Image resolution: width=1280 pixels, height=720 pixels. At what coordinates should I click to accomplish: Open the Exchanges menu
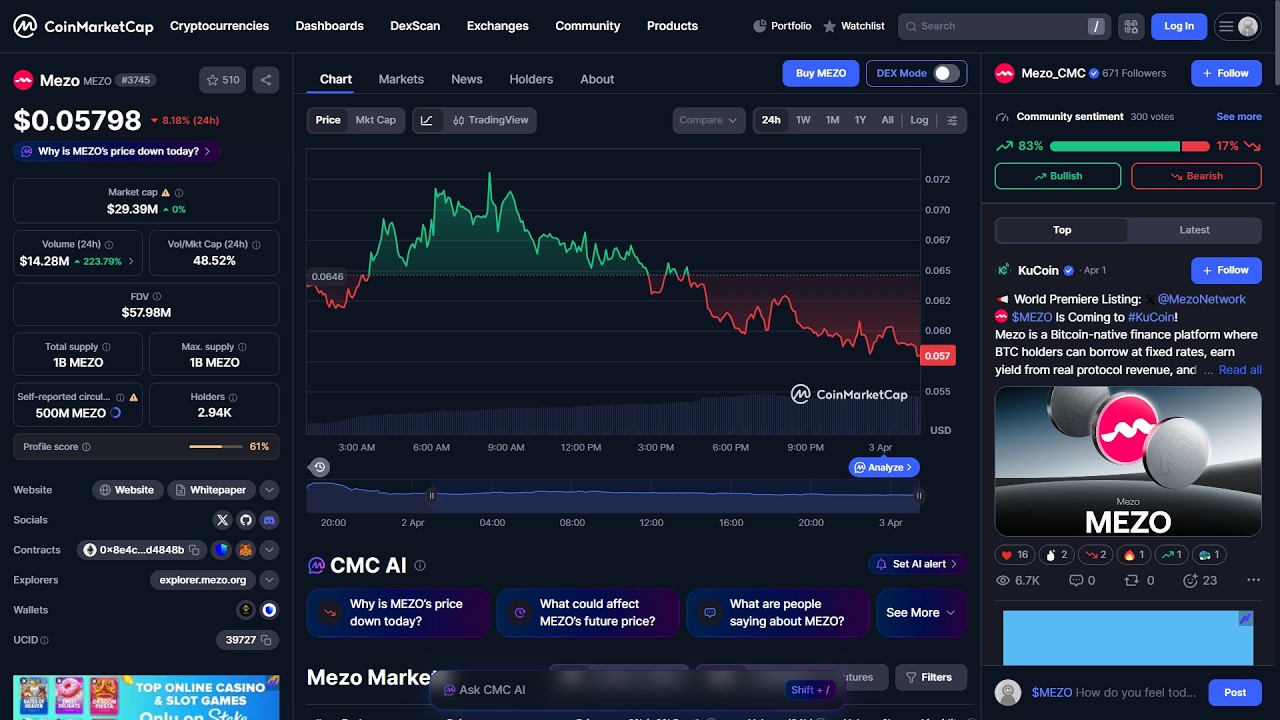click(497, 26)
